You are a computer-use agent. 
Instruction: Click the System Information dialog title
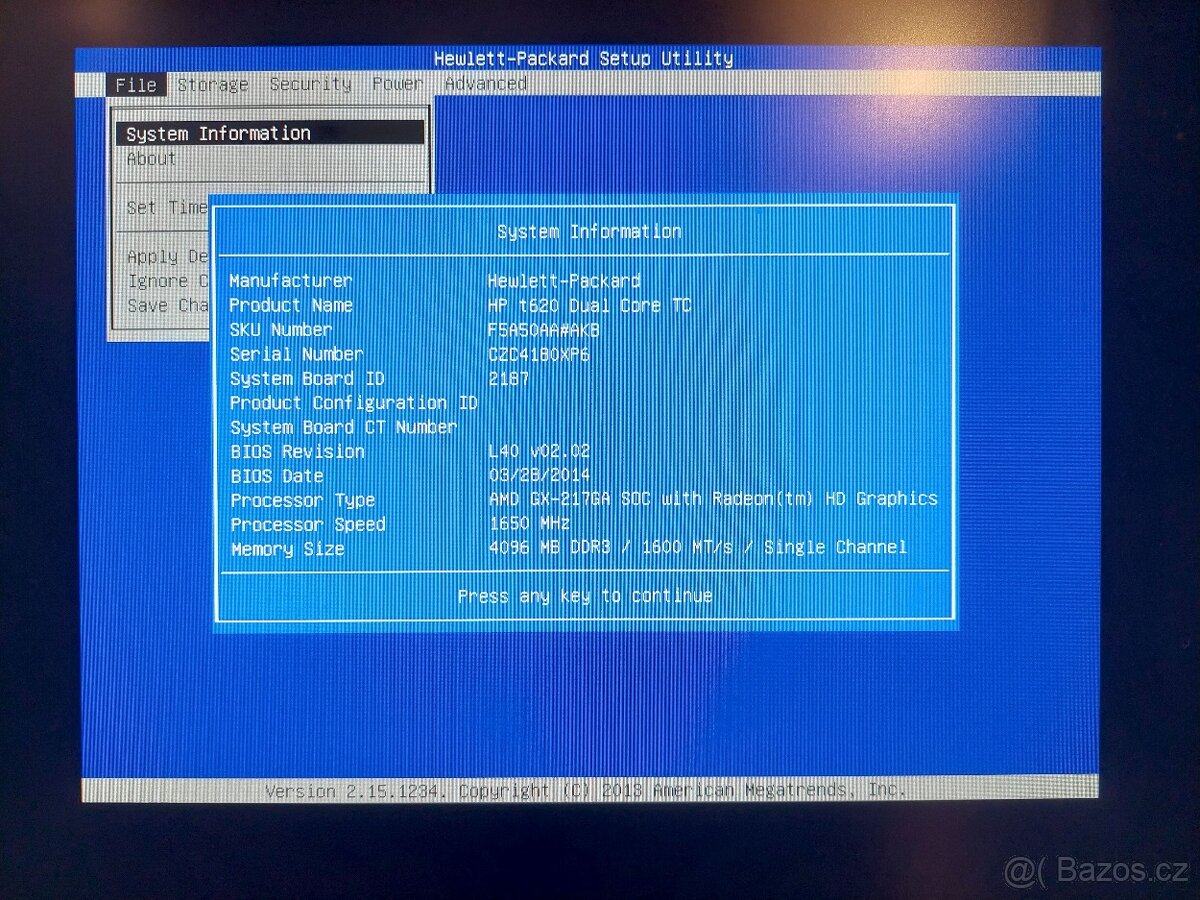pyautogui.click(x=589, y=231)
